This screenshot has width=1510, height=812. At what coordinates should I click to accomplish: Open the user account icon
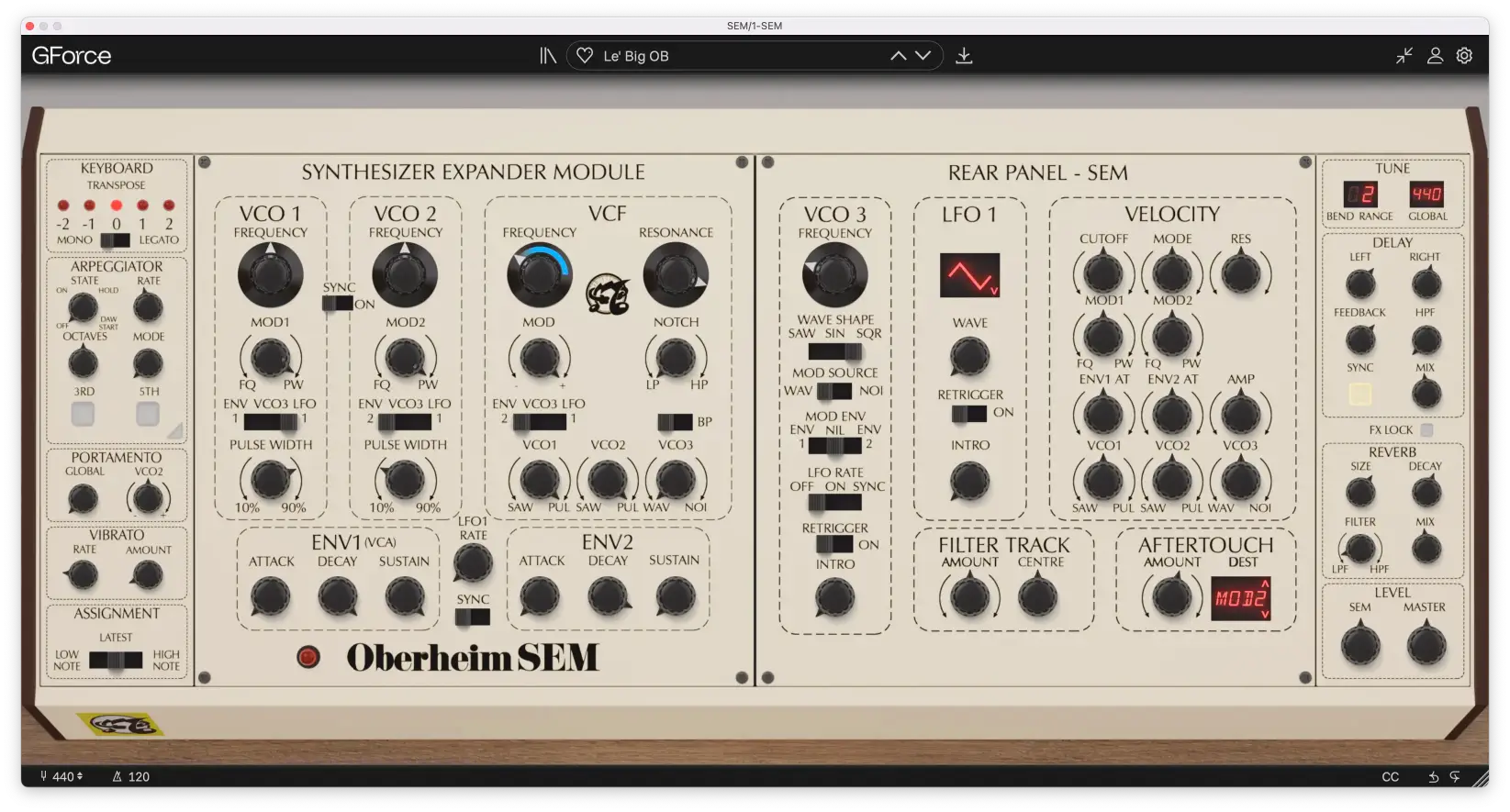tap(1435, 56)
